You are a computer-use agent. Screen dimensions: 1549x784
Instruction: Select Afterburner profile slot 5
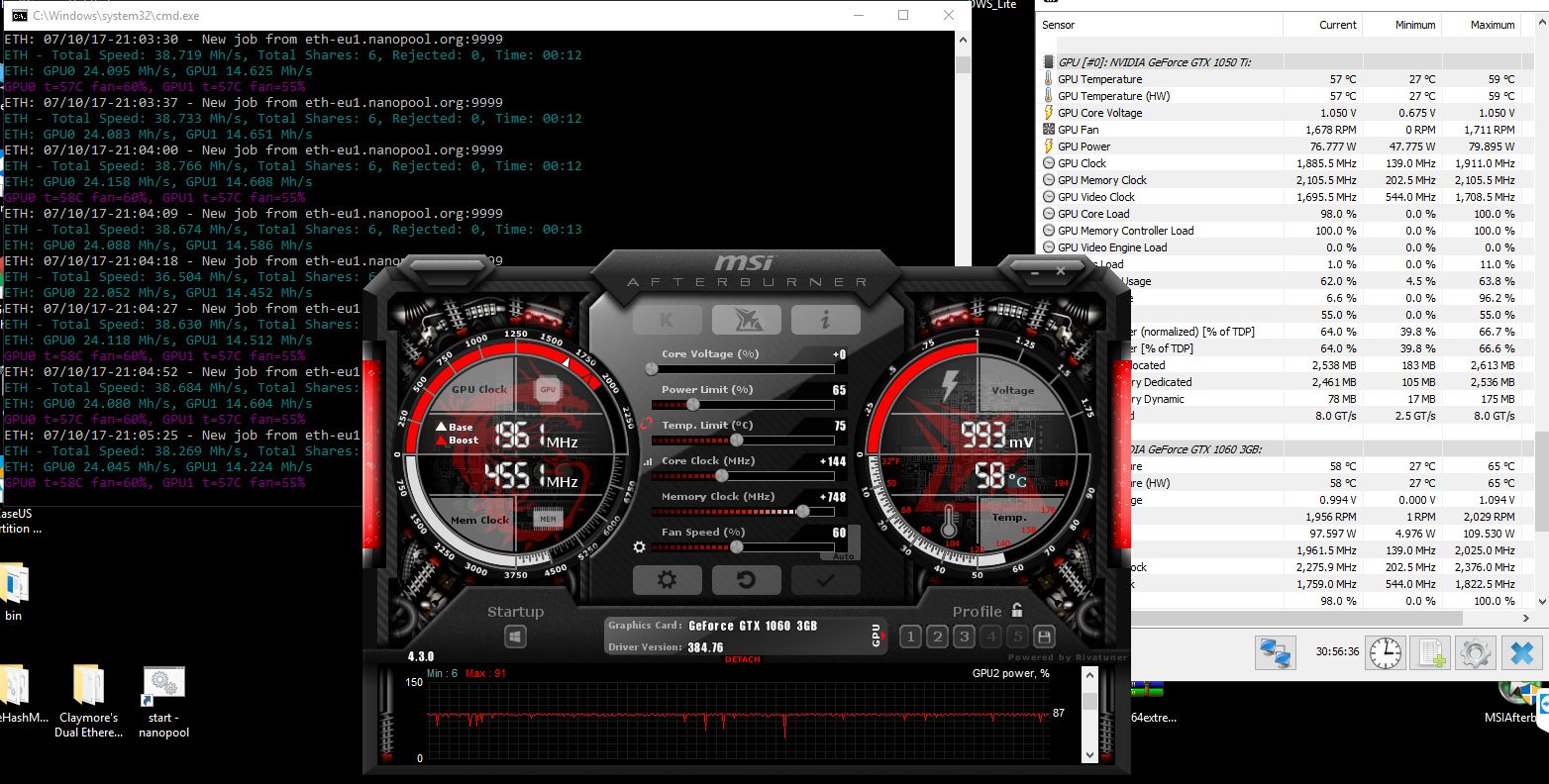click(1017, 637)
